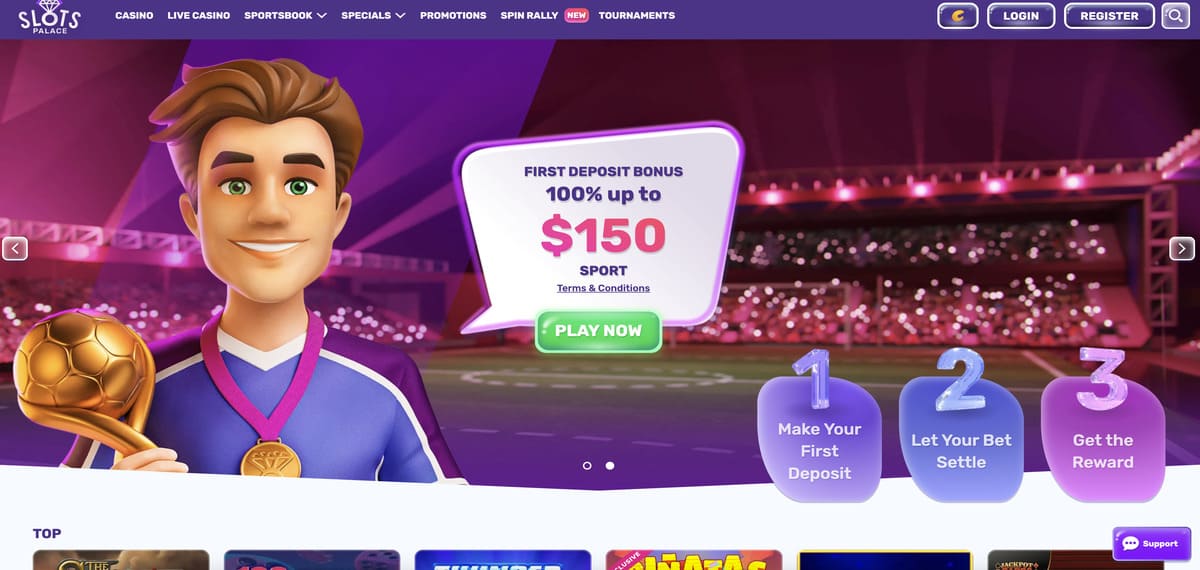
Task: Go to the Tournaments page
Action: (x=636, y=16)
